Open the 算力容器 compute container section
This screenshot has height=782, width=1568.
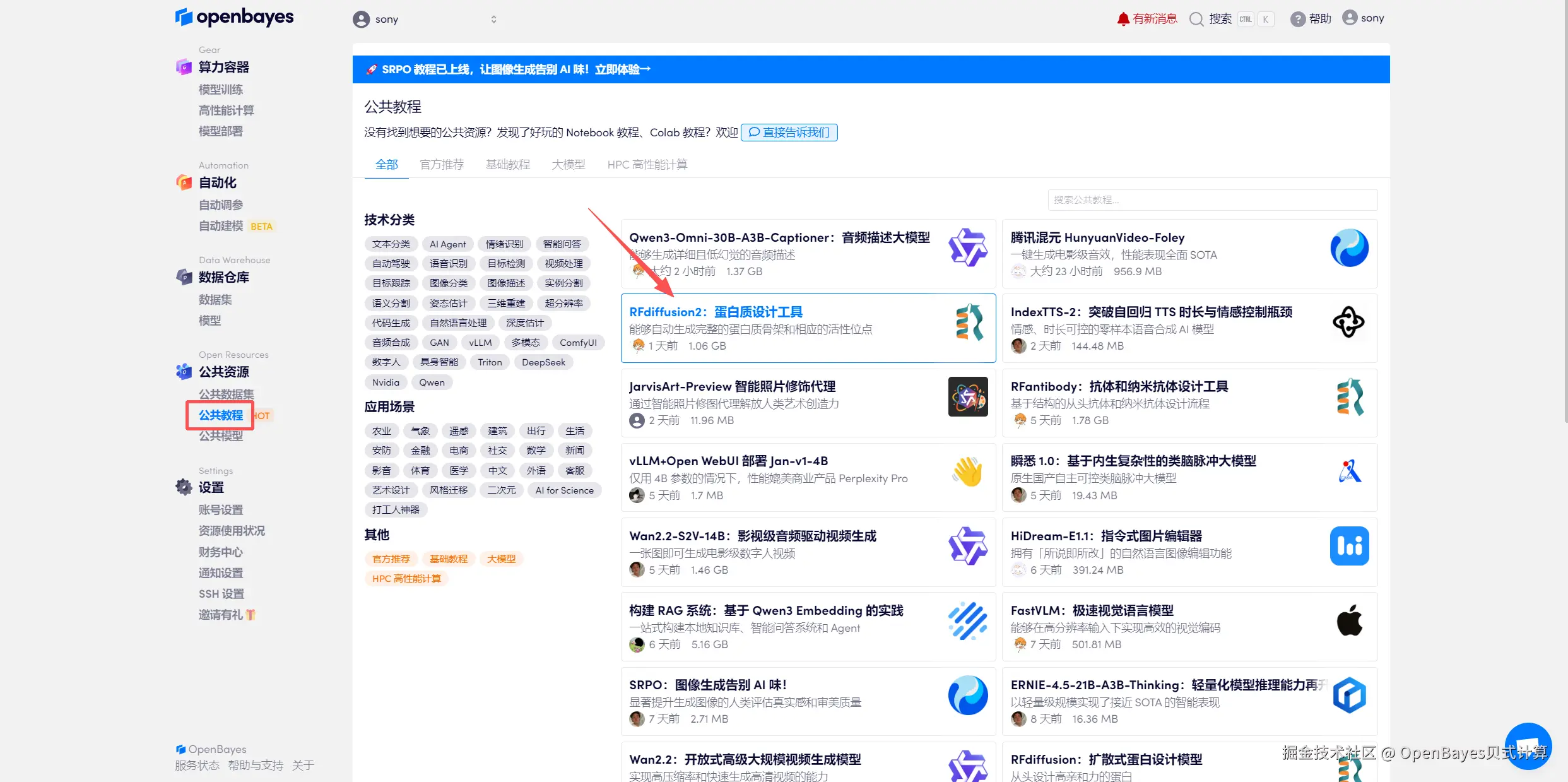pos(223,68)
